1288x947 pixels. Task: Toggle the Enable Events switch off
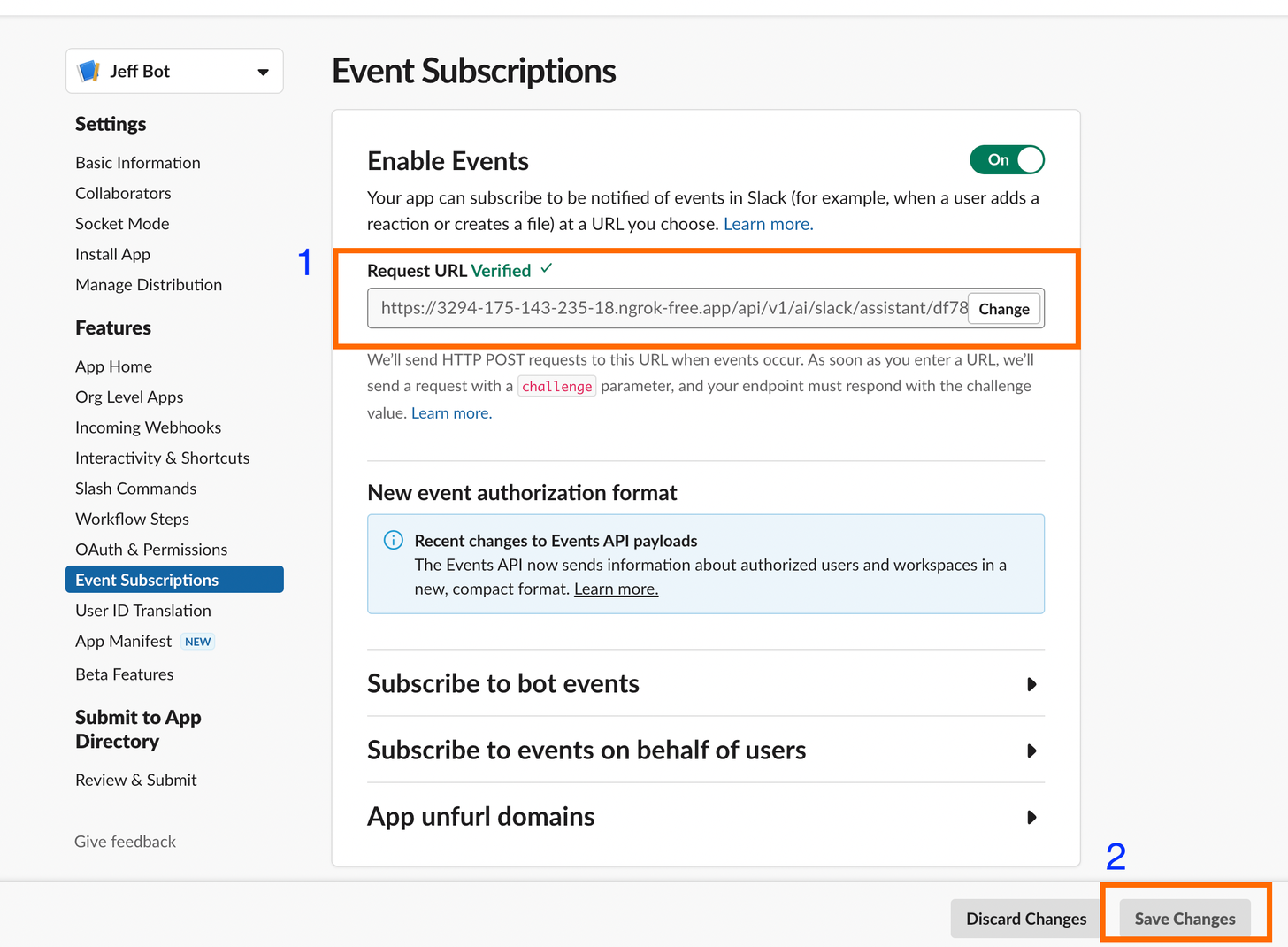[x=1007, y=159]
